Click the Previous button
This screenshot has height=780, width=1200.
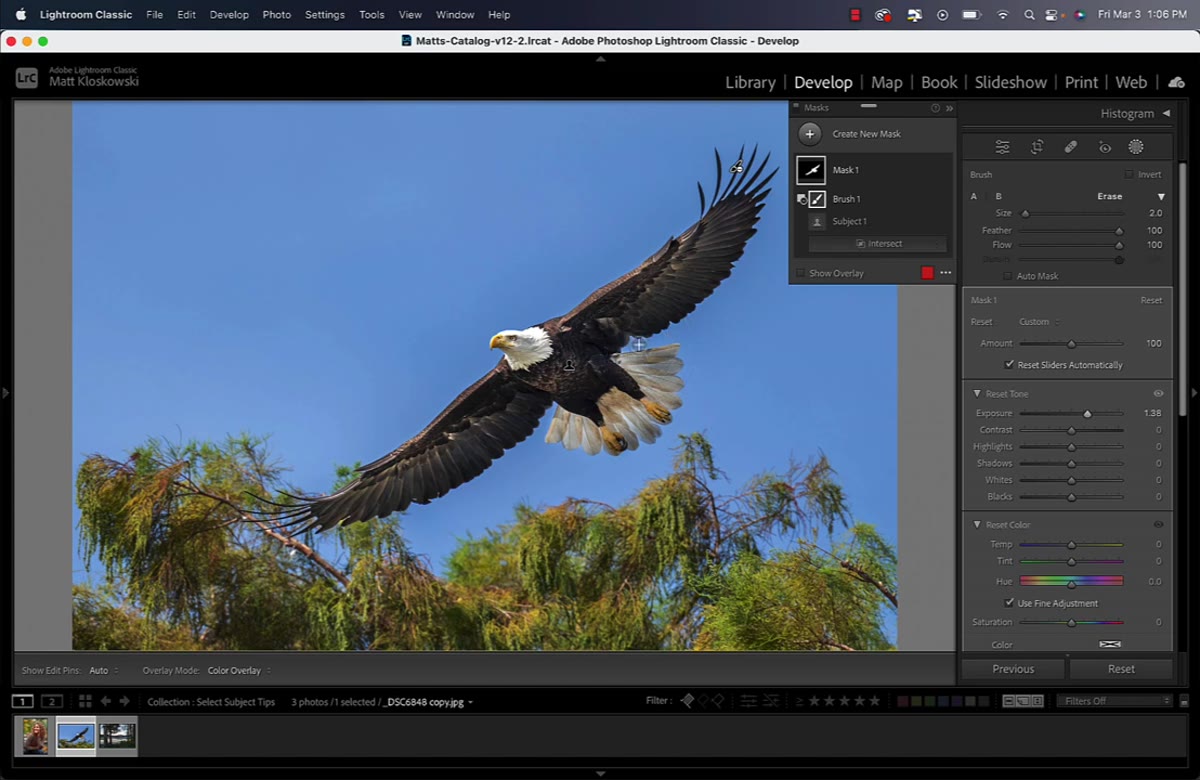[x=1013, y=669]
